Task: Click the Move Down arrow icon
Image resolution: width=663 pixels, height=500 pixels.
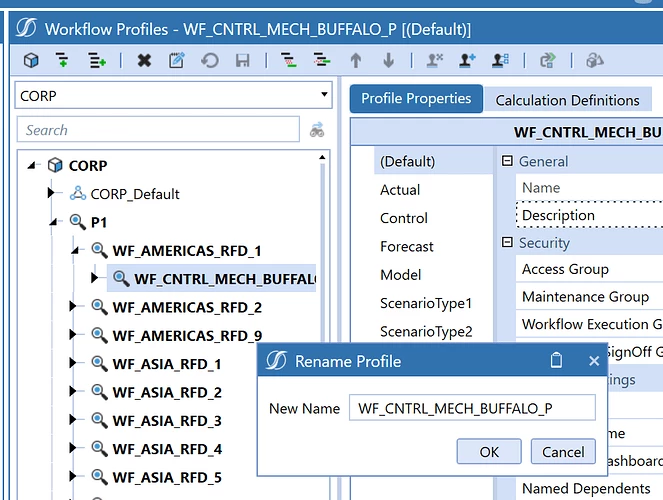Action: 389,60
